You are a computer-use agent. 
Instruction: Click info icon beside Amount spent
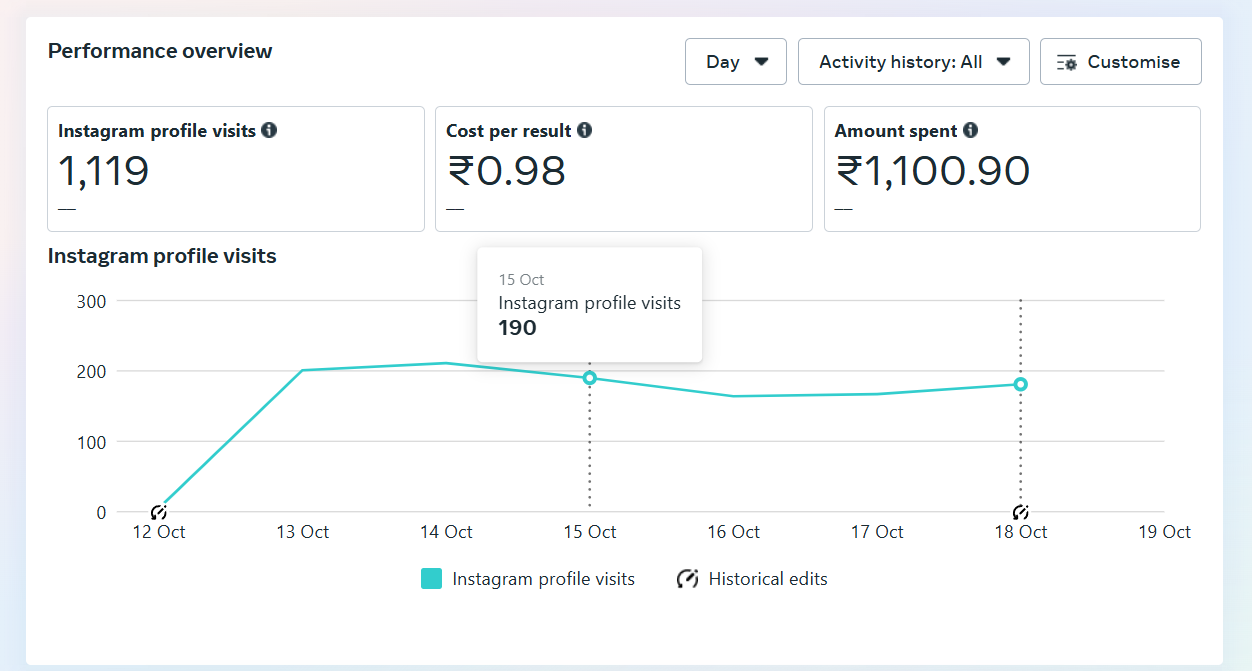[970, 130]
